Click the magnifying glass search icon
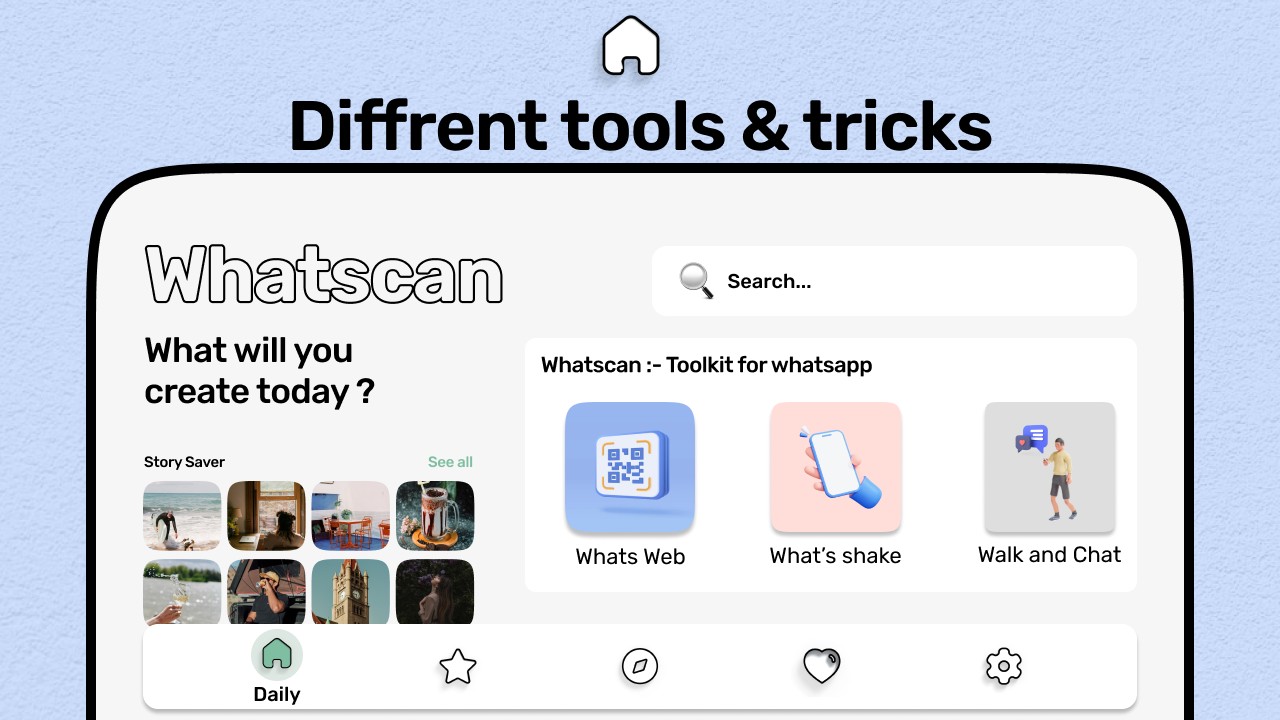 point(696,281)
